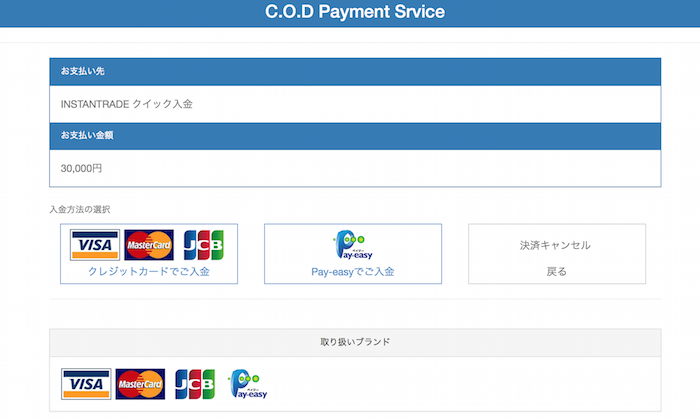Click the C.O.D Payment Srvice header title
Viewport: 700px width, 420px height.
pyautogui.click(x=355, y=12)
